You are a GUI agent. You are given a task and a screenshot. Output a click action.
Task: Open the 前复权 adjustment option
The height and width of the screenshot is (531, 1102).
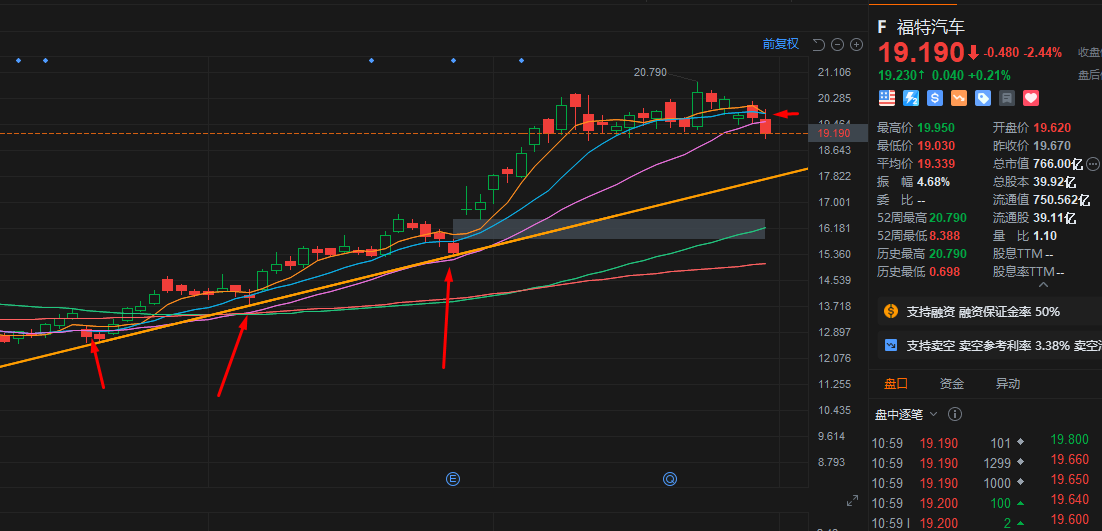pyautogui.click(x=781, y=44)
